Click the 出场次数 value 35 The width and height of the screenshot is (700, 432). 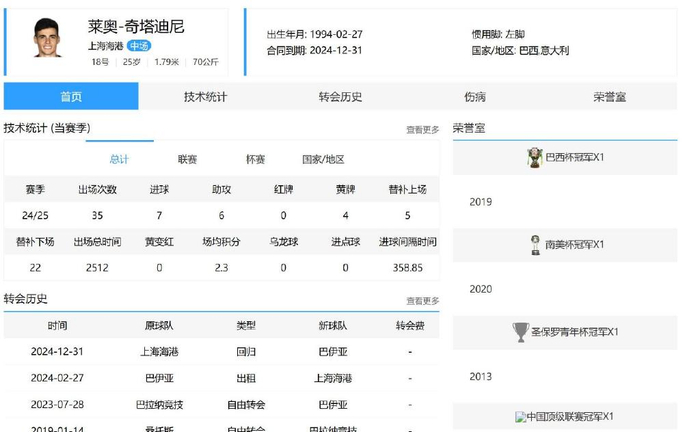click(x=97, y=216)
